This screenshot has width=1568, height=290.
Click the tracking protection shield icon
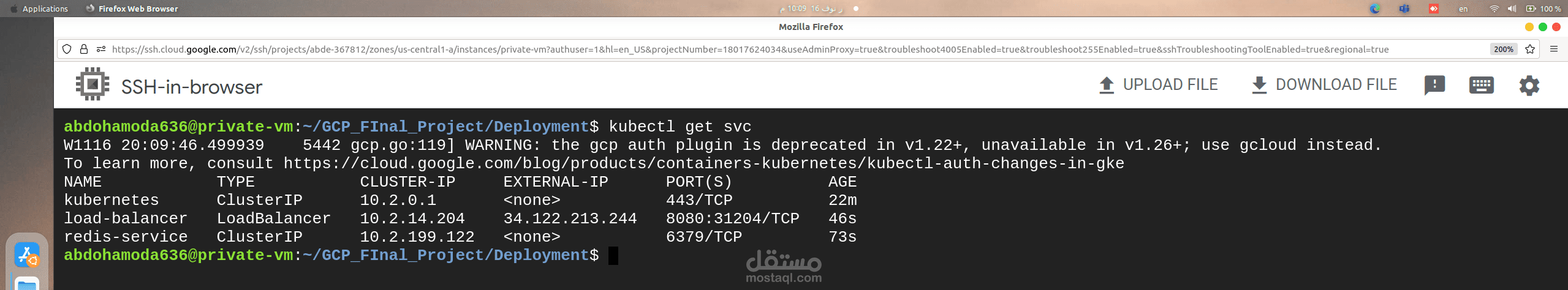point(67,49)
